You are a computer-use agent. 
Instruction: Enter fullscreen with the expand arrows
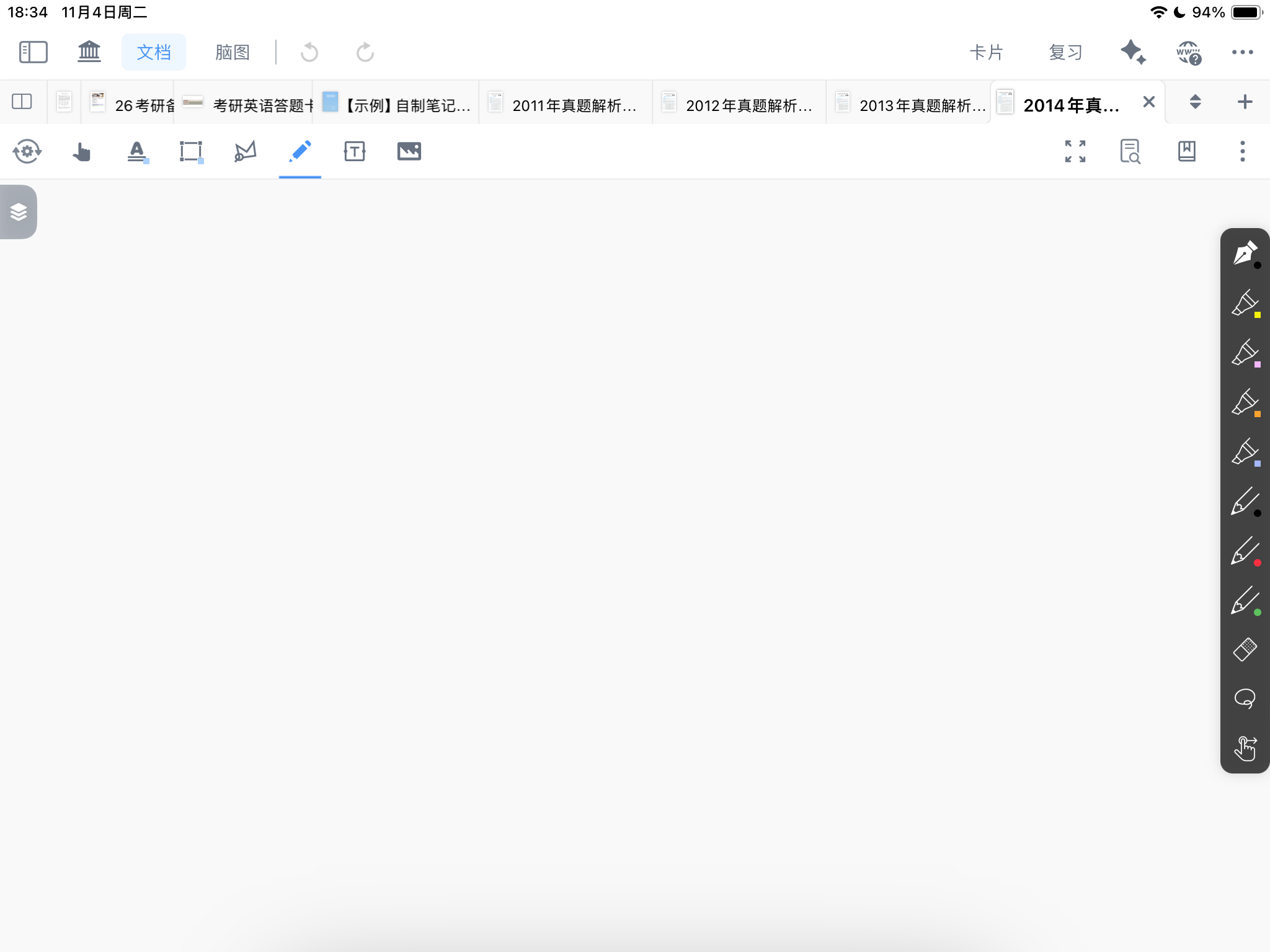coord(1075,151)
